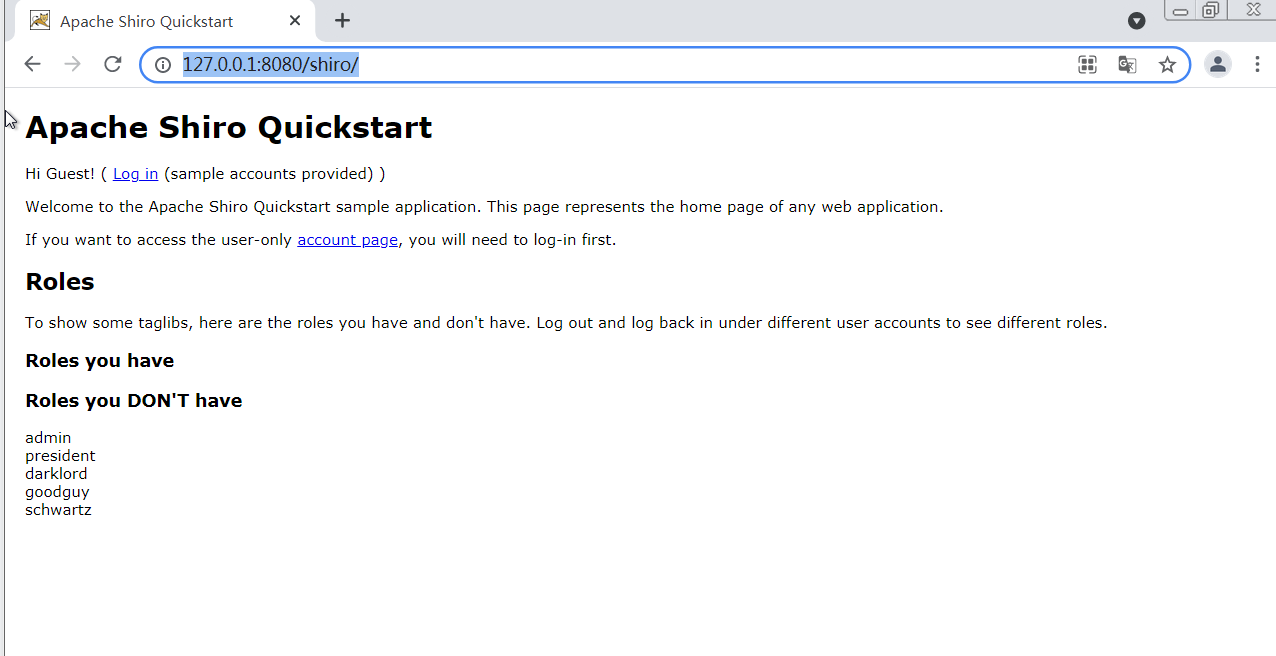Screen dimensions: 1276x656
Task: Bookmark this page with the star
Action: pos(1167,65)
